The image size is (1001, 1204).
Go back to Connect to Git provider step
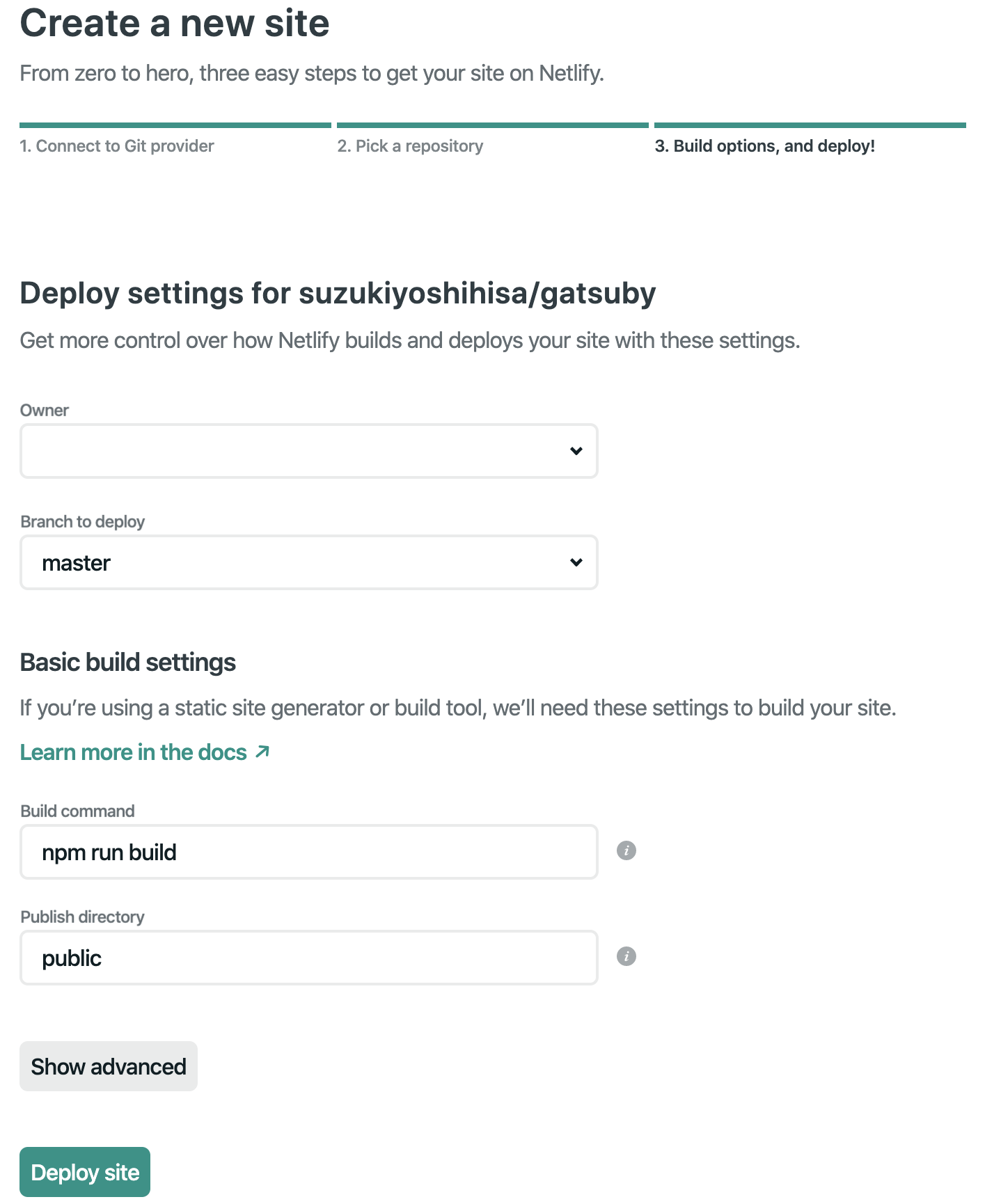[x=117, y=146]
